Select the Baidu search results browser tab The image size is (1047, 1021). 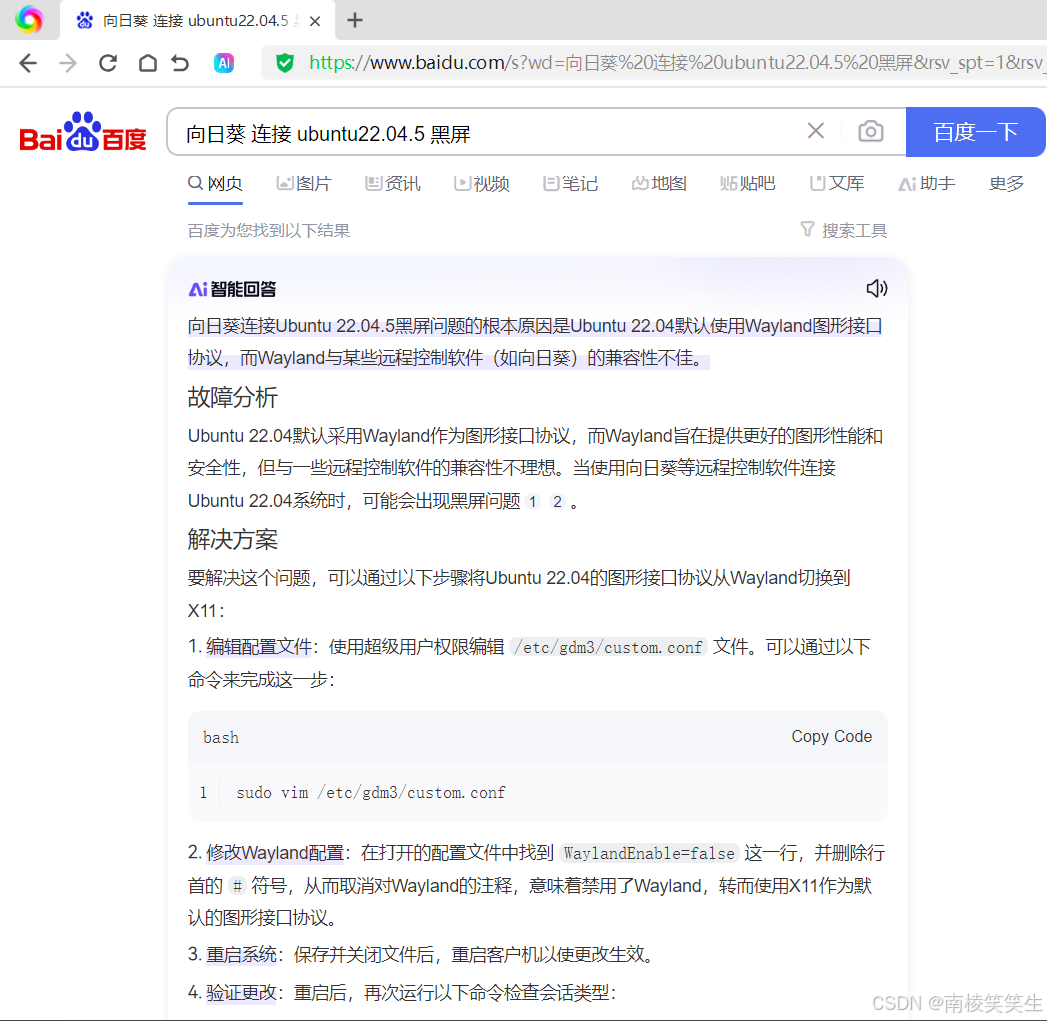[198, 21]
